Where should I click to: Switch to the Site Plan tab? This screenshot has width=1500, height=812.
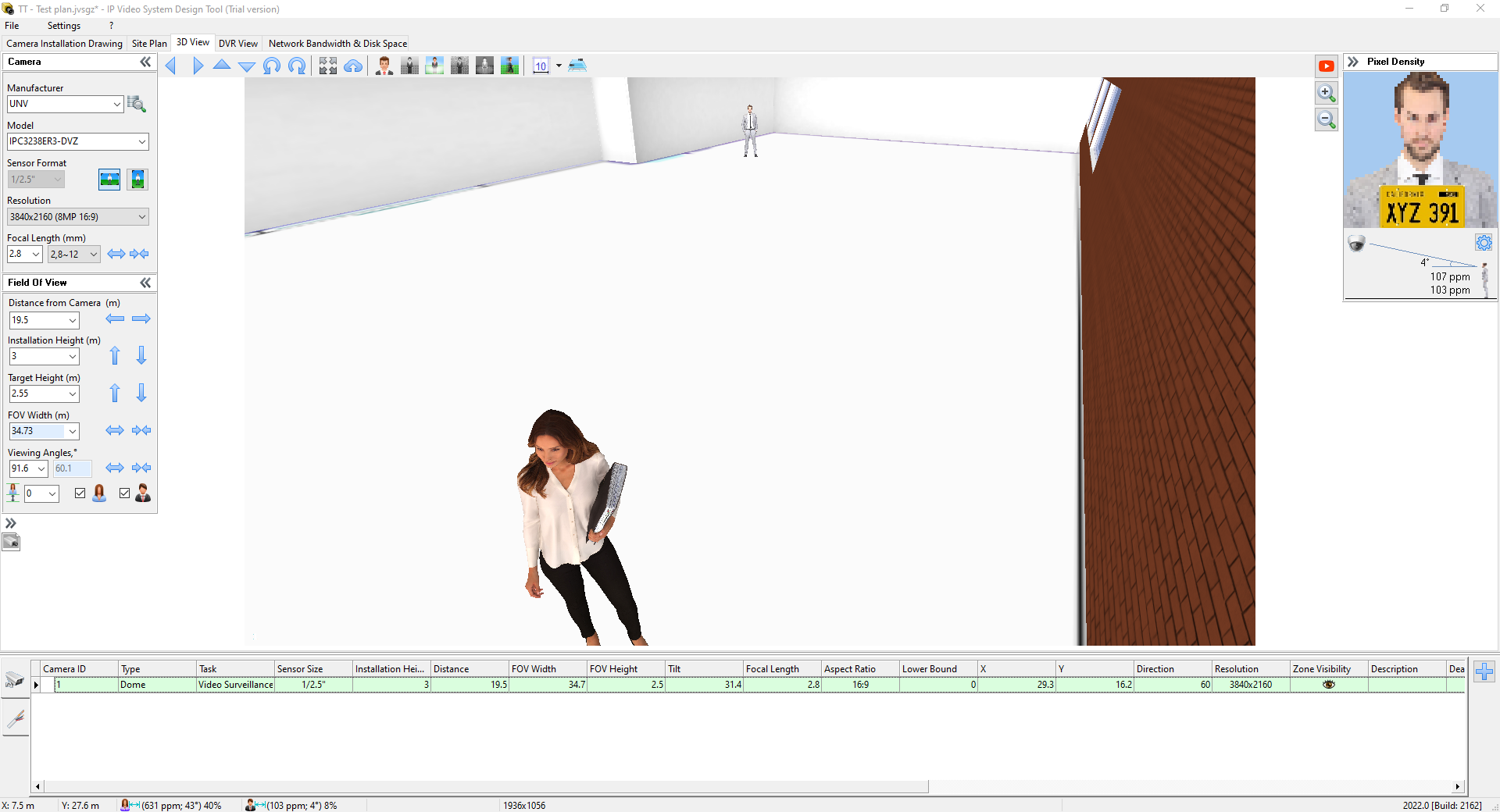click(149, 44)
